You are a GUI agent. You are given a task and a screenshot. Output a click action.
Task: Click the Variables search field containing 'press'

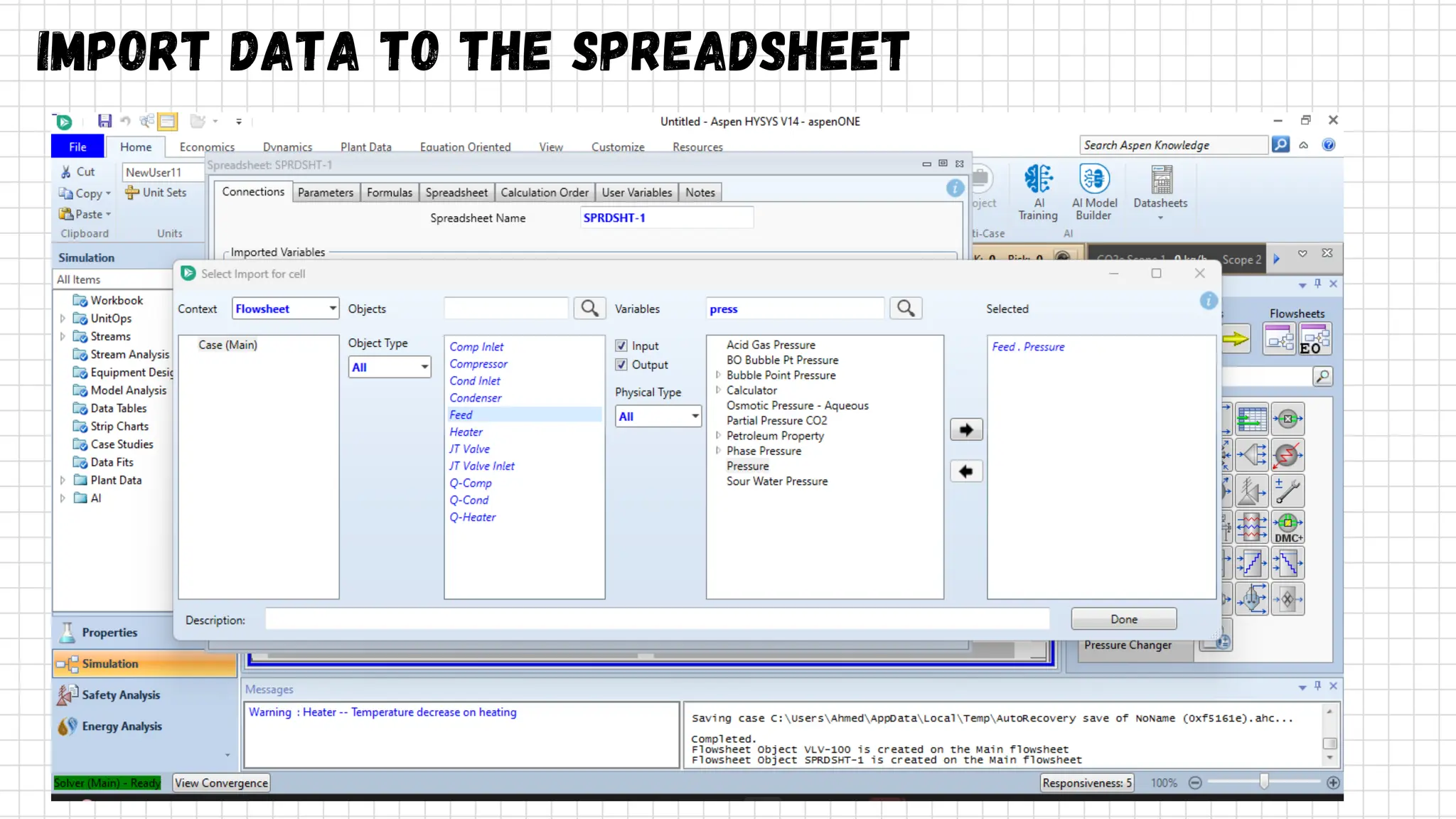(x=796, y=309)
